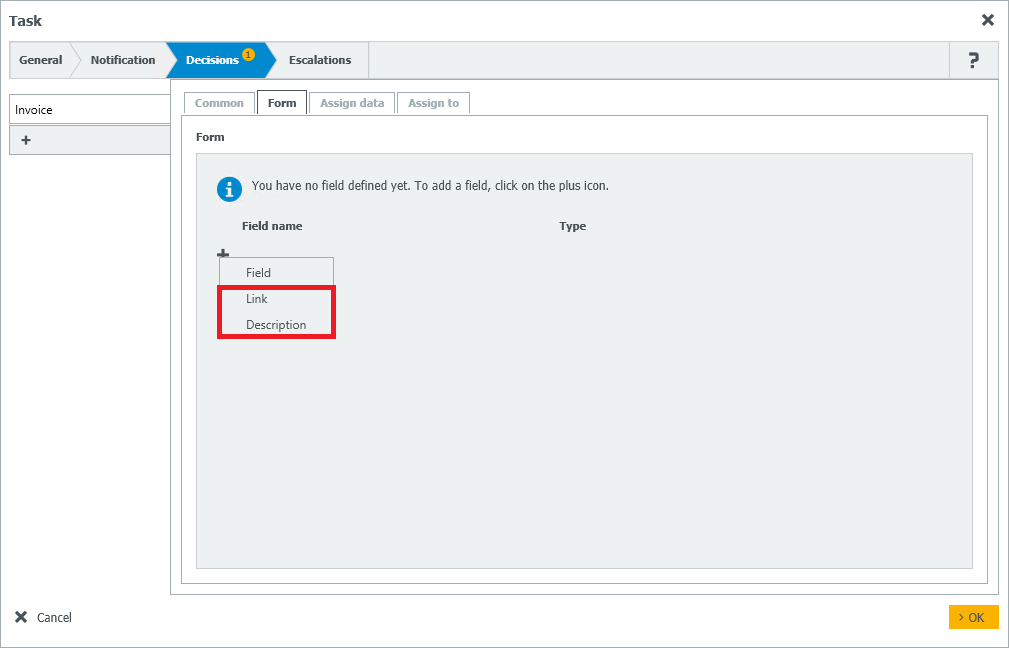Confirm the task with the OK button
Screen dimensions: 1009x648
(973, 617)
